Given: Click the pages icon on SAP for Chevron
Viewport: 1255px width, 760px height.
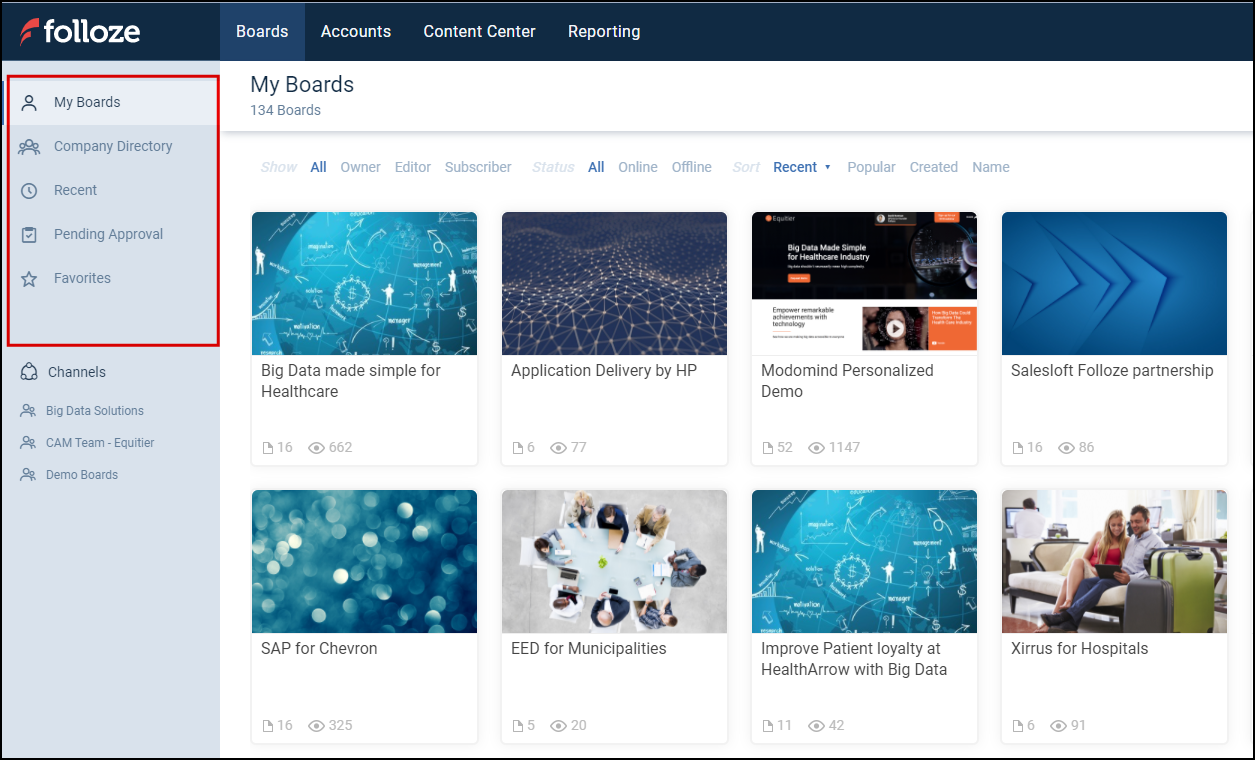Looking at the screenshot, I should tap(266, 725).
